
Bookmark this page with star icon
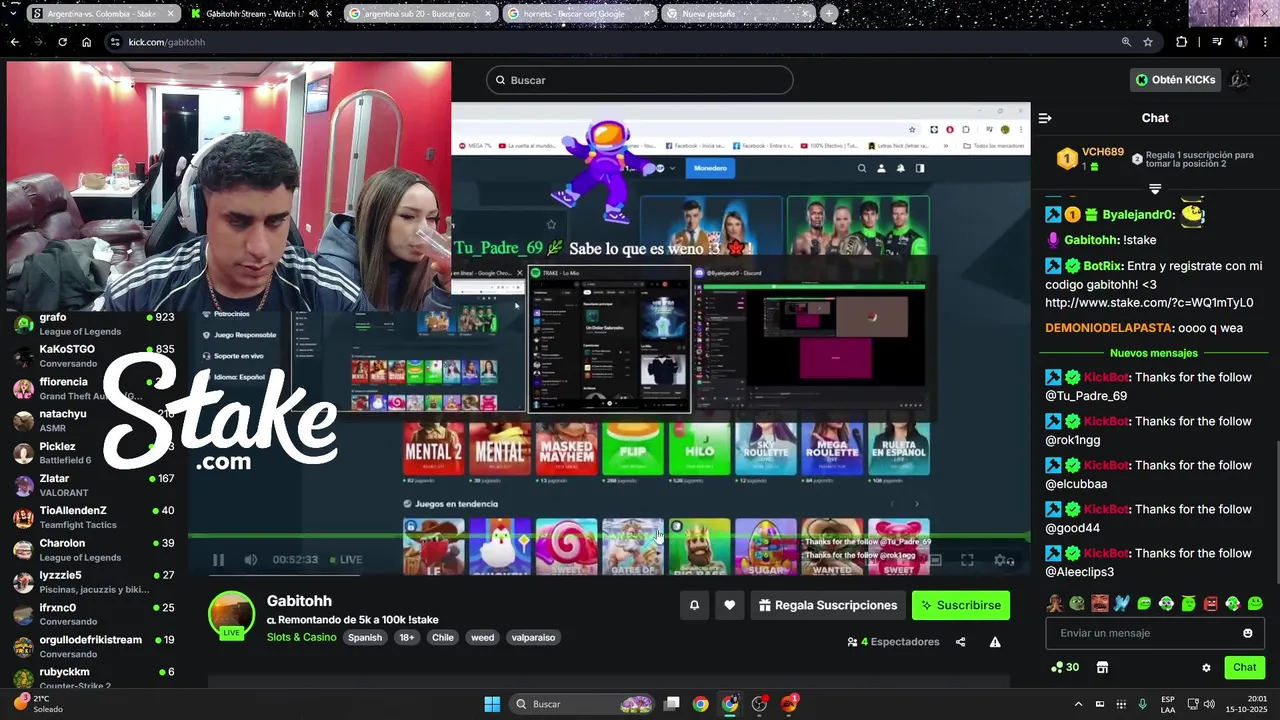tap(1148, 42)
